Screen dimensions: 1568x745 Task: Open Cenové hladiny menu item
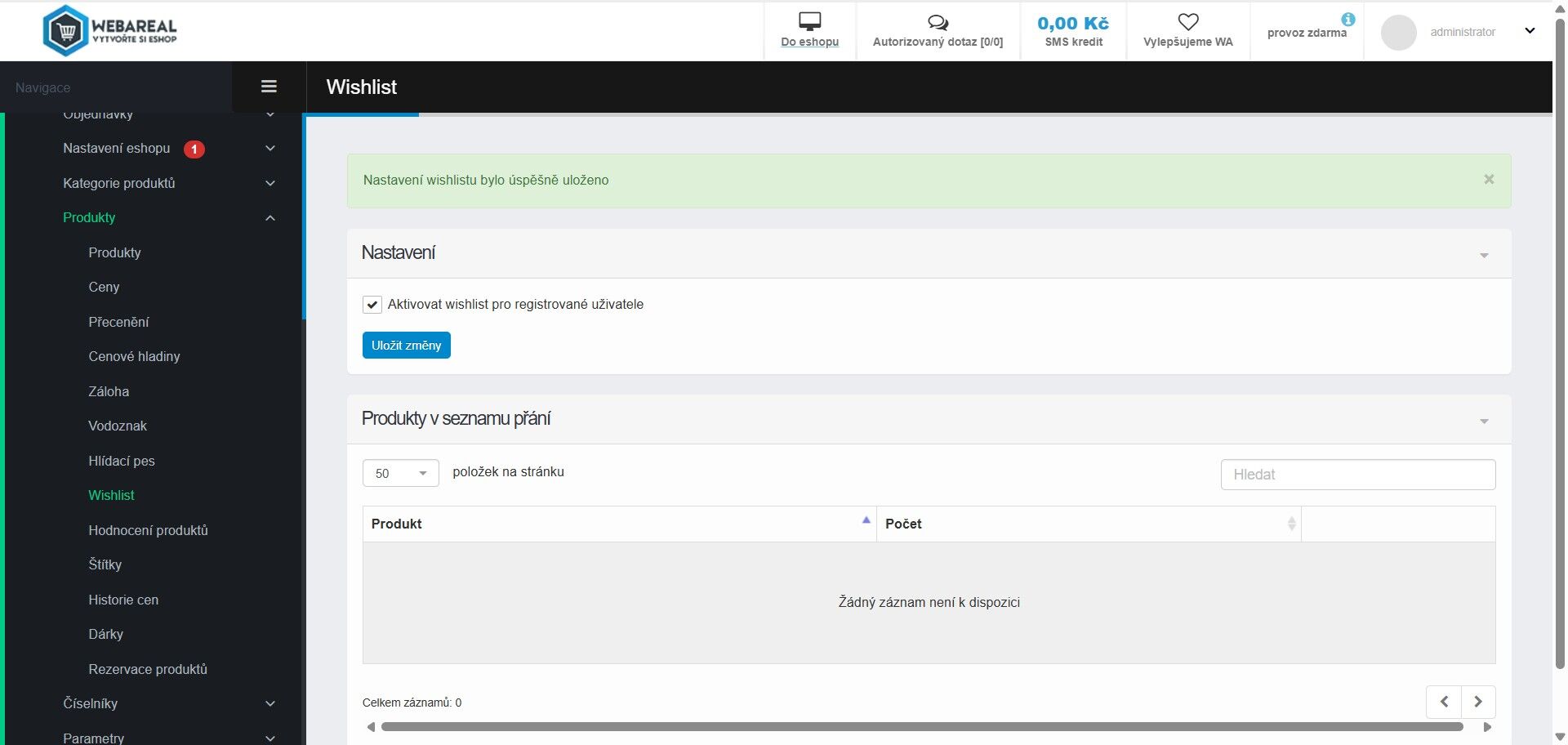(x=134, y=356)
